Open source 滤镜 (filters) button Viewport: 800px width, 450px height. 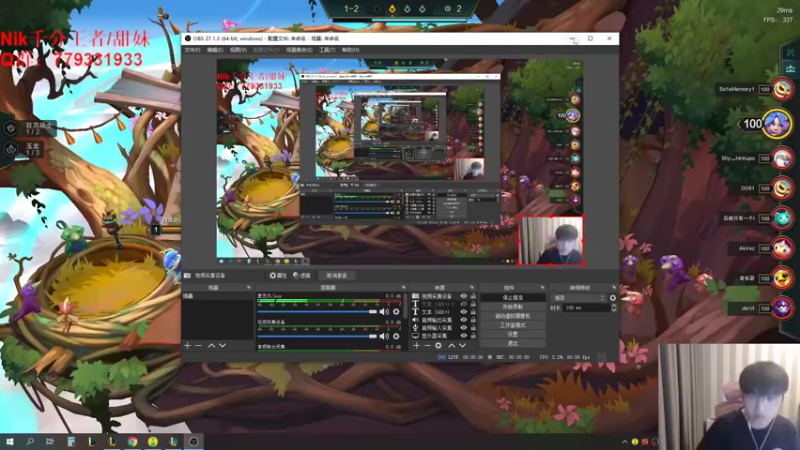302,276
